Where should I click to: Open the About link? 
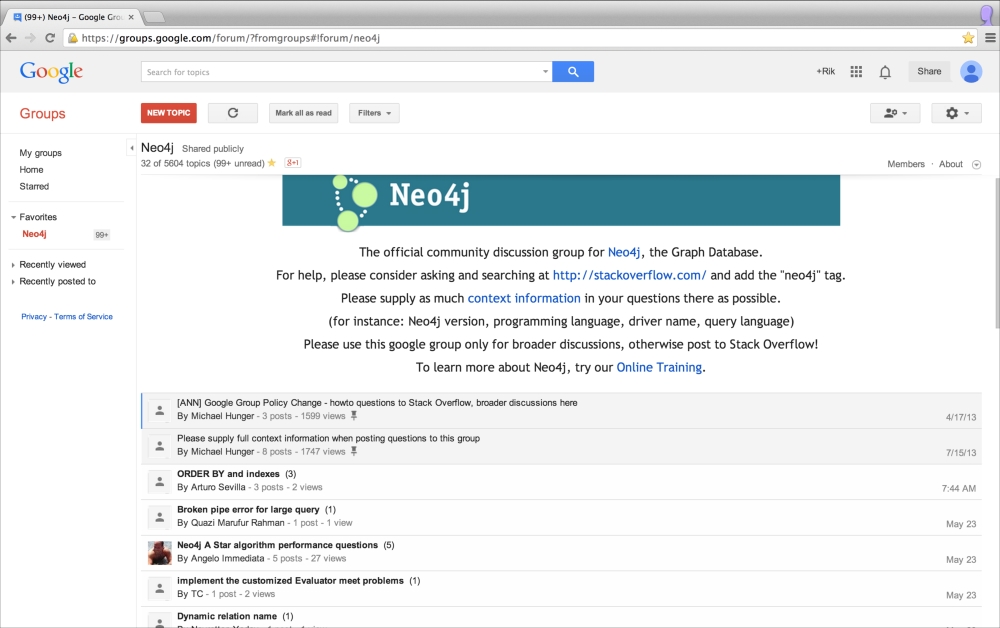tap(950, 164)
